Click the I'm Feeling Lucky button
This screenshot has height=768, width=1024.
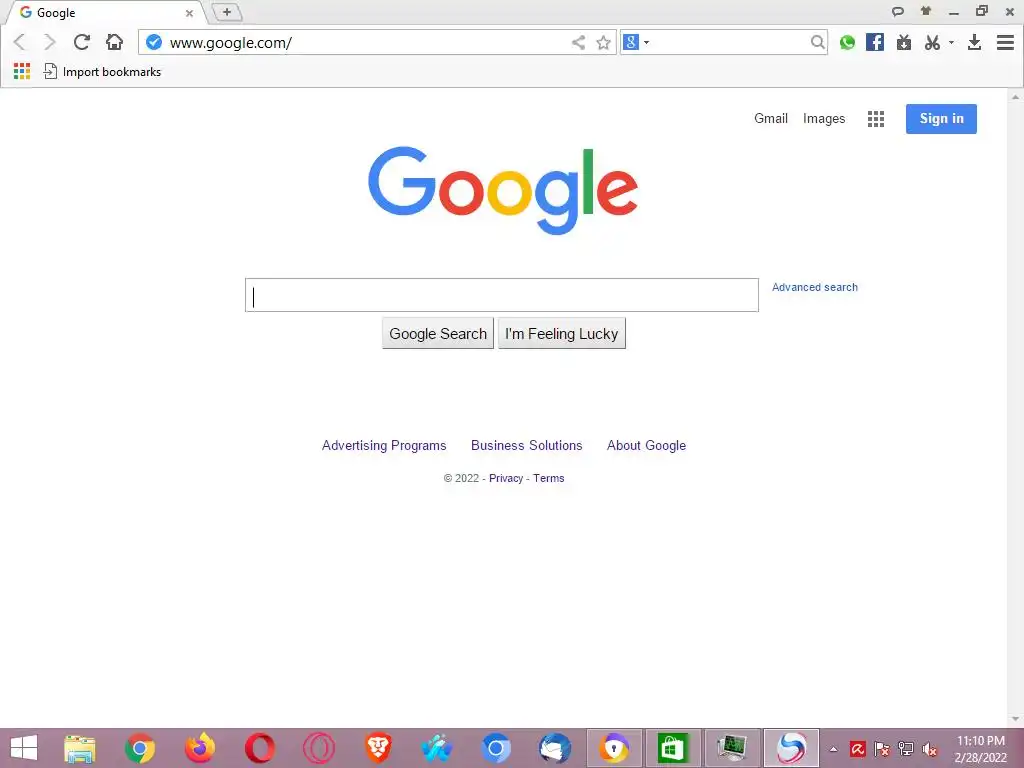click(562, 334)
